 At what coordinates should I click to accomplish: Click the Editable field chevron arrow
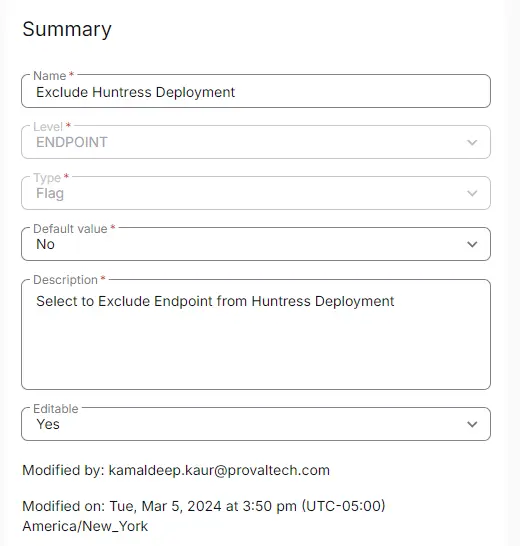coord(472,424)
